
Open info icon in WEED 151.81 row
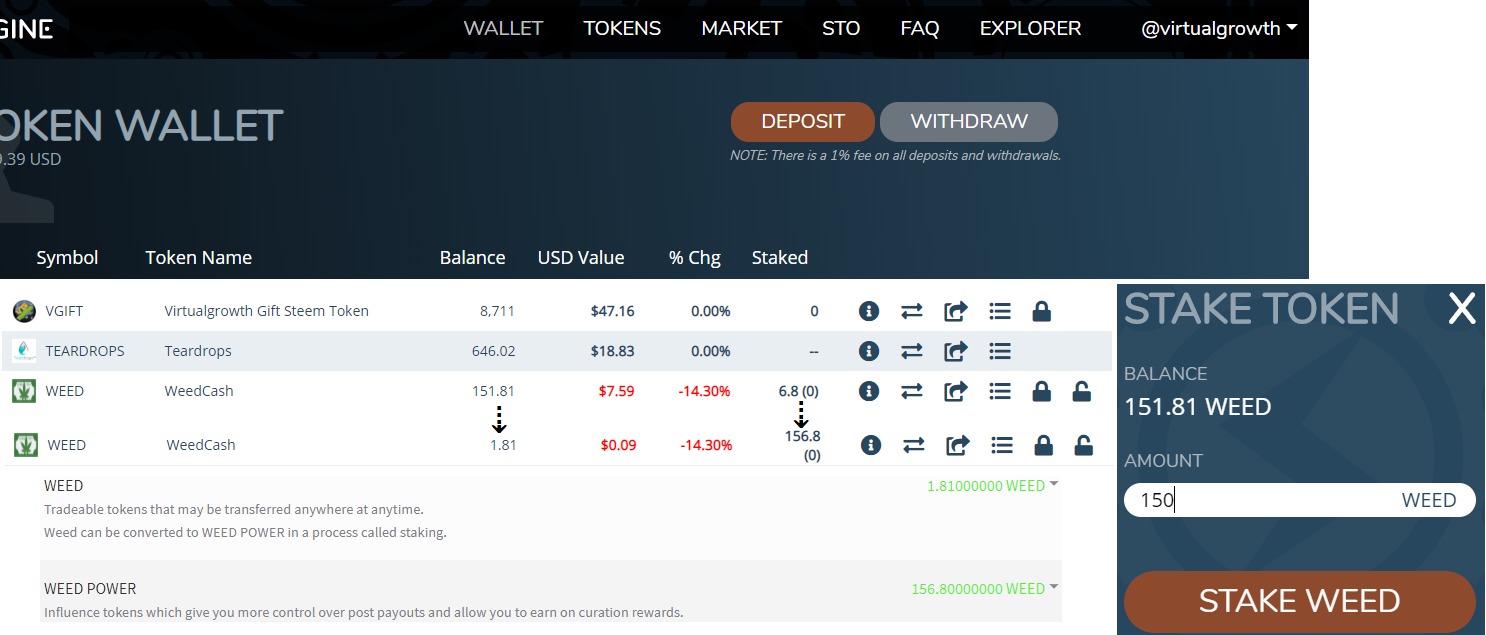869,391
